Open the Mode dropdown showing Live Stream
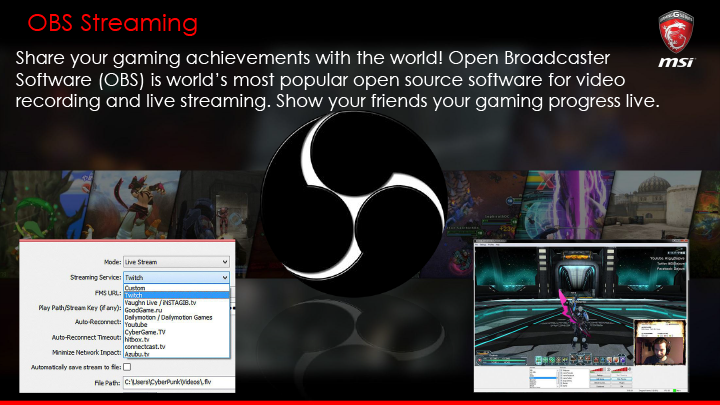 pyautogui.click(x=176, y=262)
